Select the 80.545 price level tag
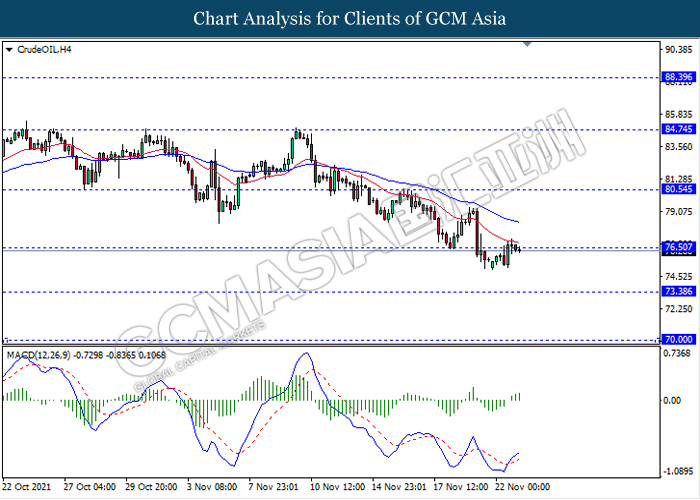The width and height of the screenshot is (700, 500). [x=679, y=189]
